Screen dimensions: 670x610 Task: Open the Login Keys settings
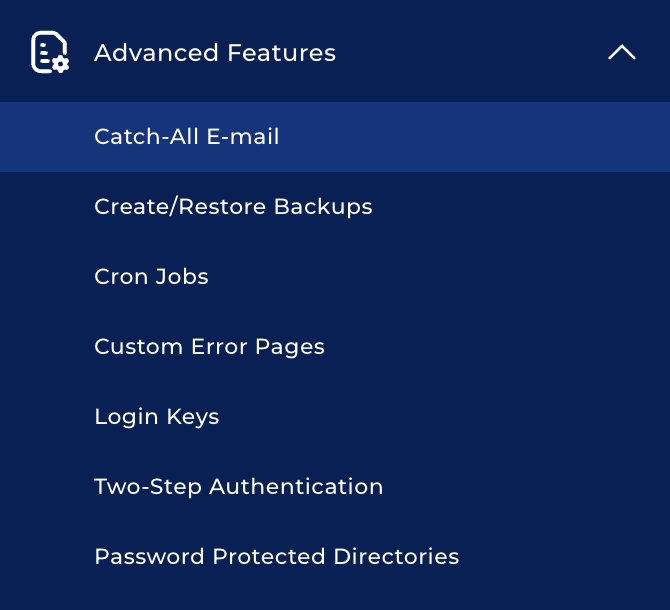(156, 416)
